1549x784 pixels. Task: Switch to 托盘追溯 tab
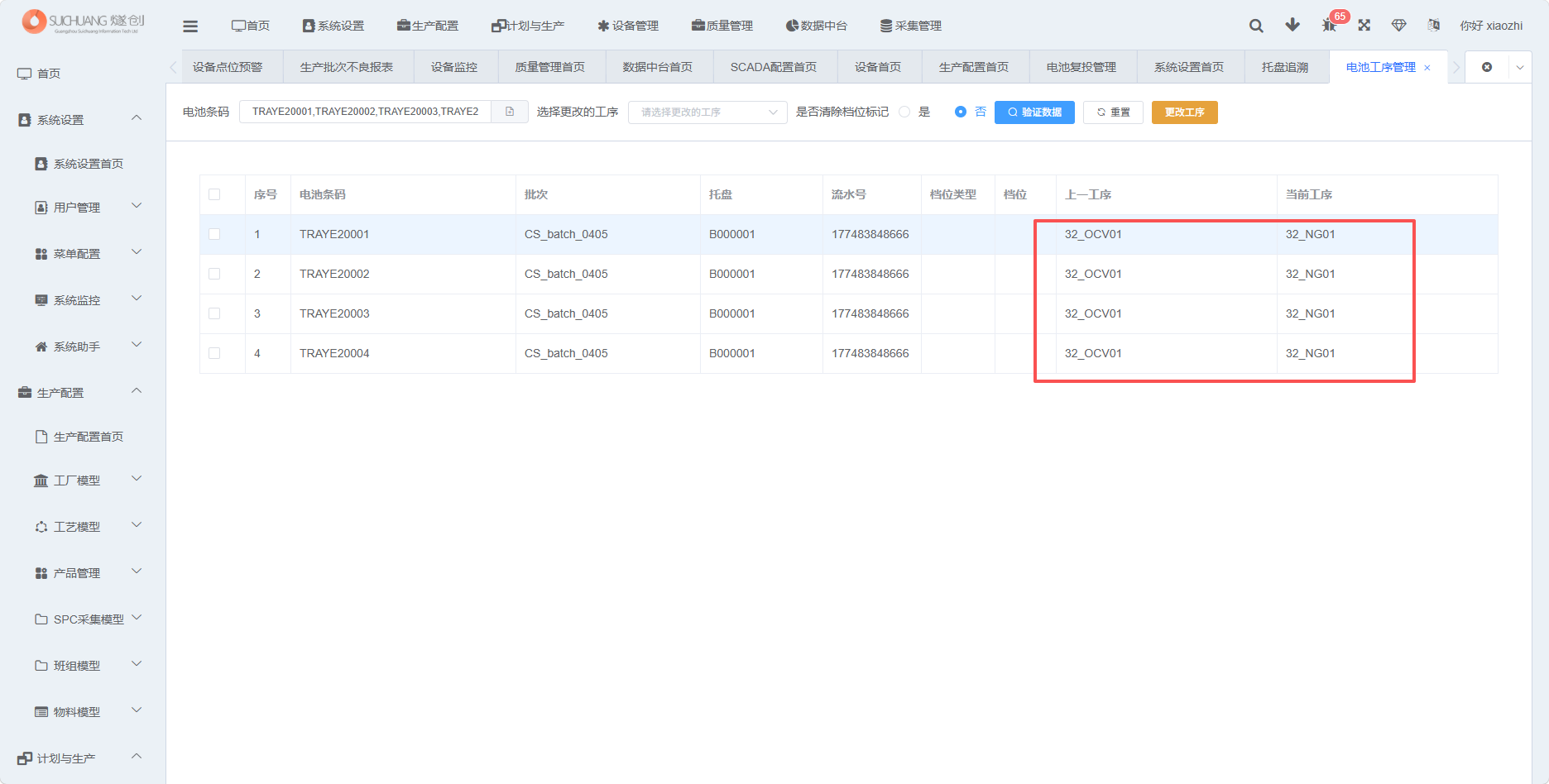(x=1285, y=67)
